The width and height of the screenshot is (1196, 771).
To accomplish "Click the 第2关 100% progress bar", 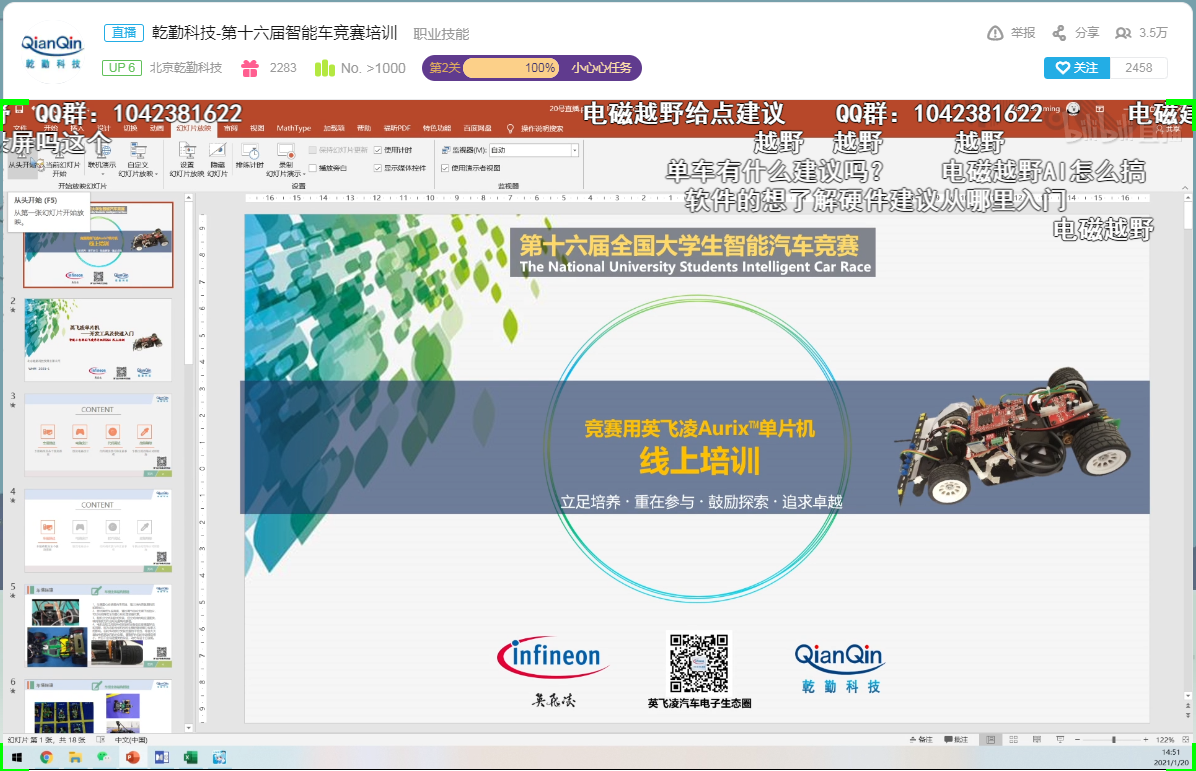I will pyautogui.click(x=510, y=68).
